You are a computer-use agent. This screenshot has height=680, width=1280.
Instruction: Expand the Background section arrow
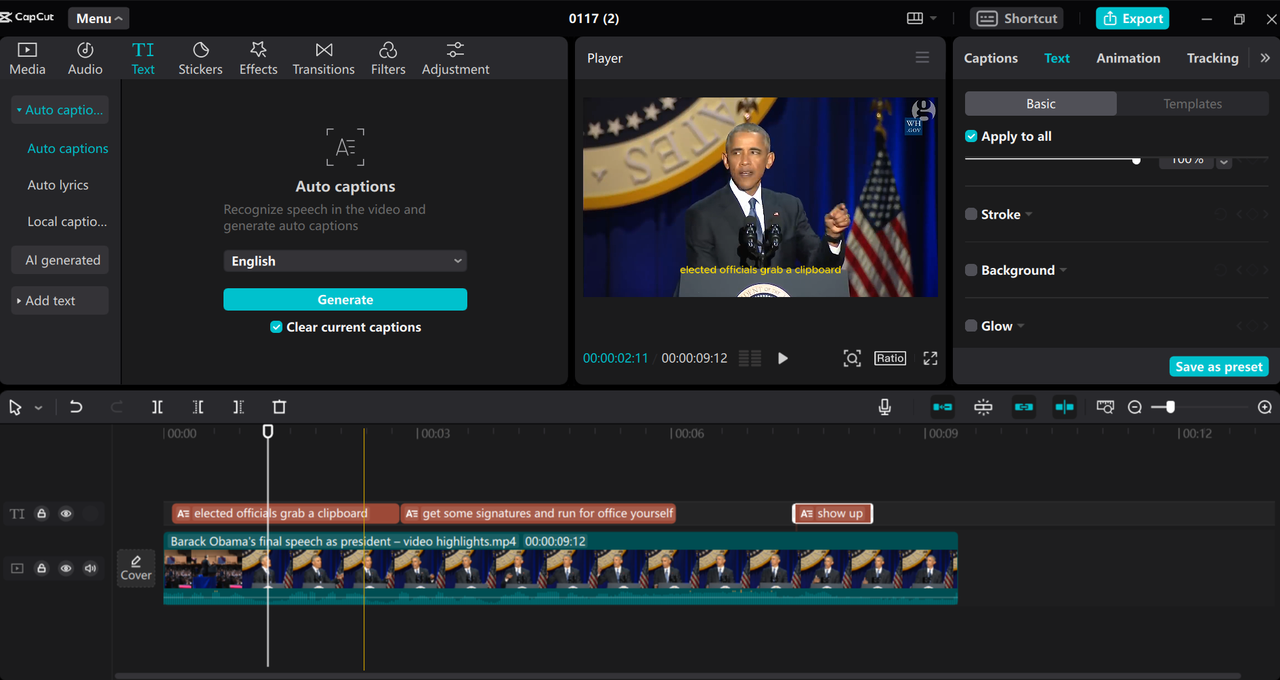tap(1063, 271)
